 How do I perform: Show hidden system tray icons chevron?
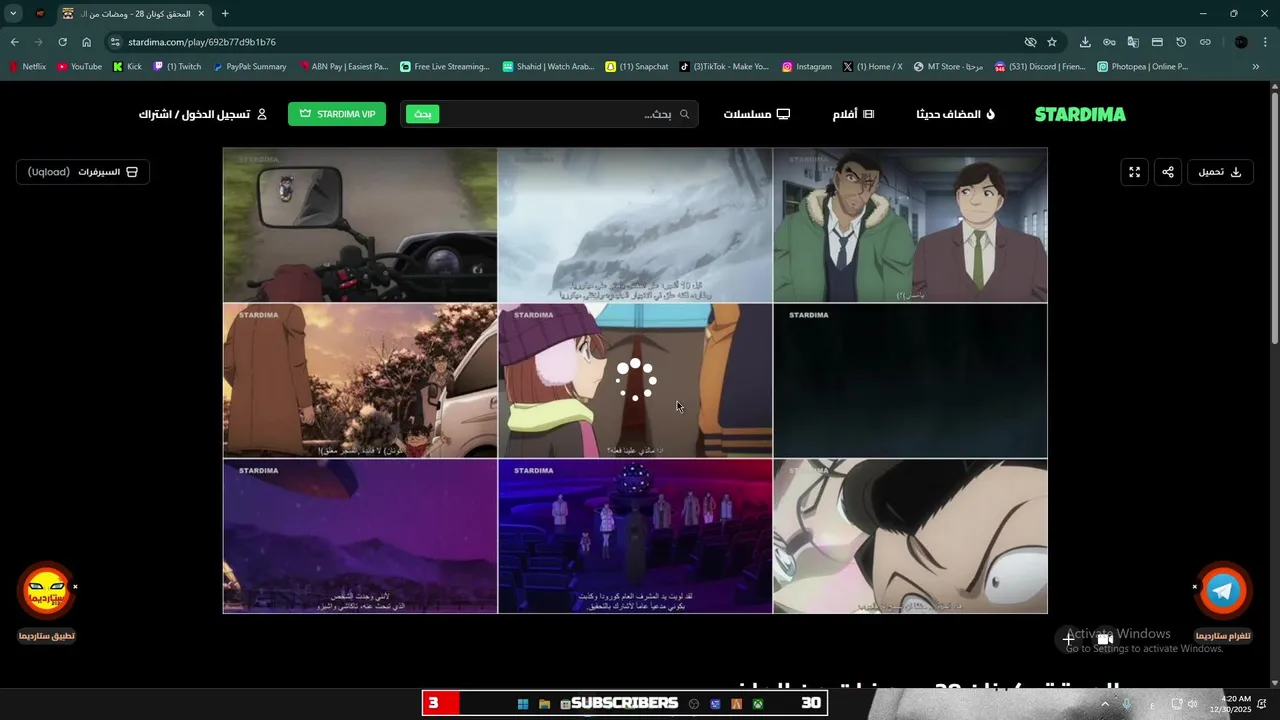1105,704
